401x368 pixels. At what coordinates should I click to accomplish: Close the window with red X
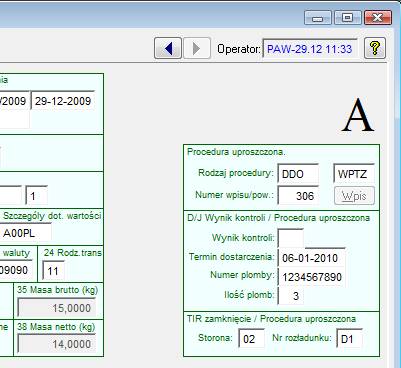click(378, 18)
